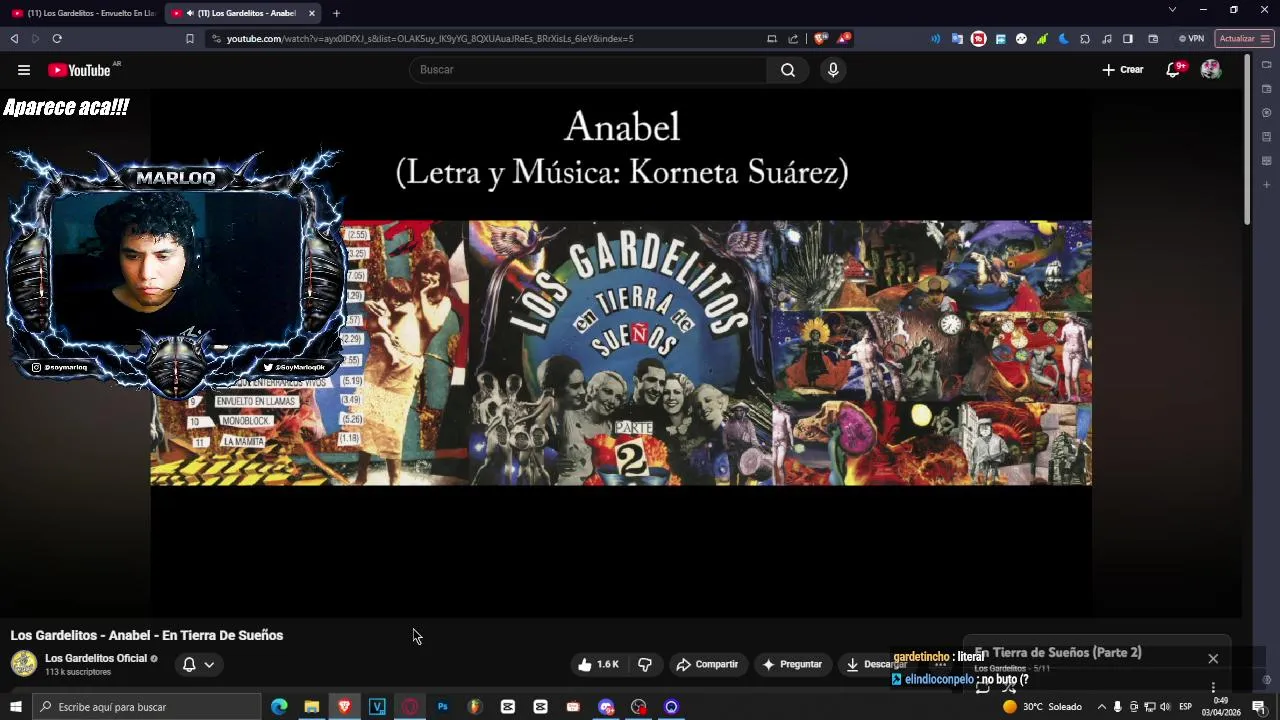
Task: Click the YouTube search magnifier button
Action: click(788, 70)
